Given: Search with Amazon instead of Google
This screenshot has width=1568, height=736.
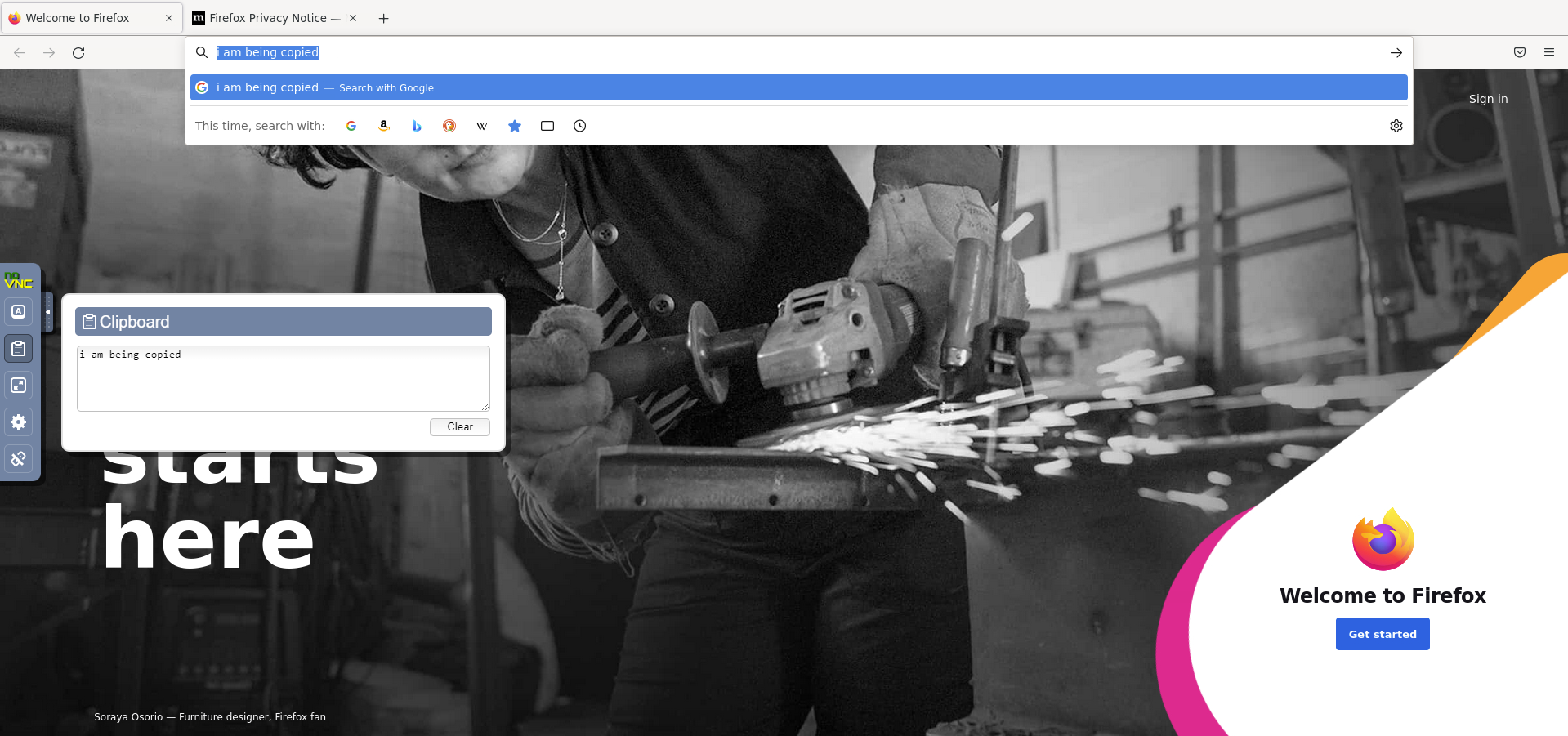Looking at the screenshot, I should tap(384, 126).
